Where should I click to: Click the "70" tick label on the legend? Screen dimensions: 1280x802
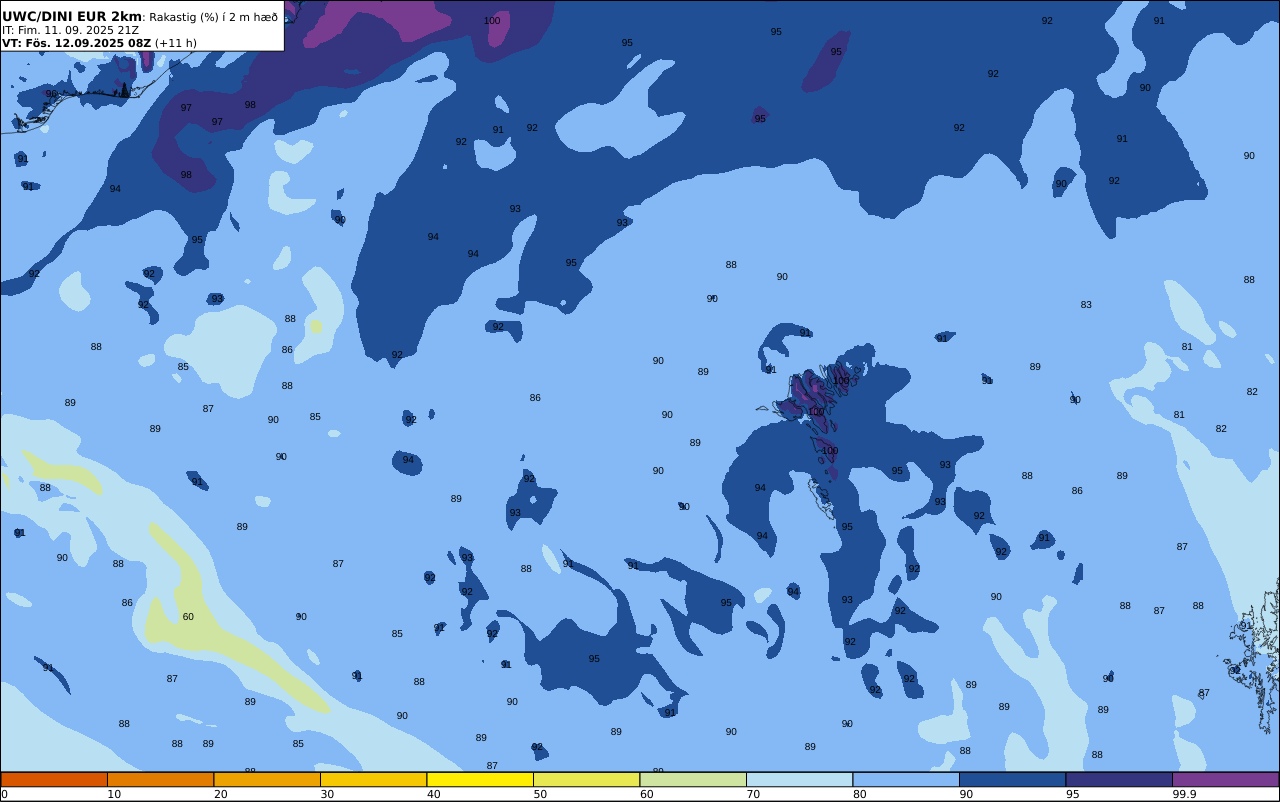coord(753,794)
